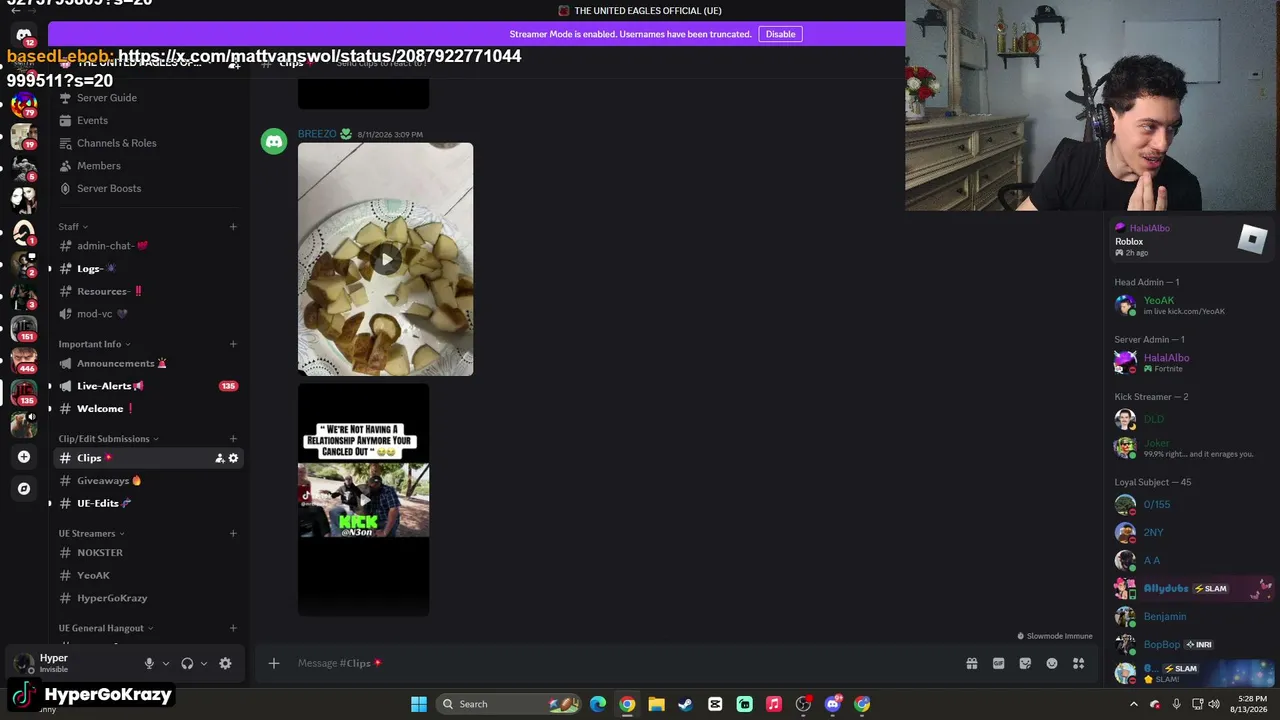Mute the microphone in user panel
The height and width of the screenshot is (720, 1280).
pos(149,663)
